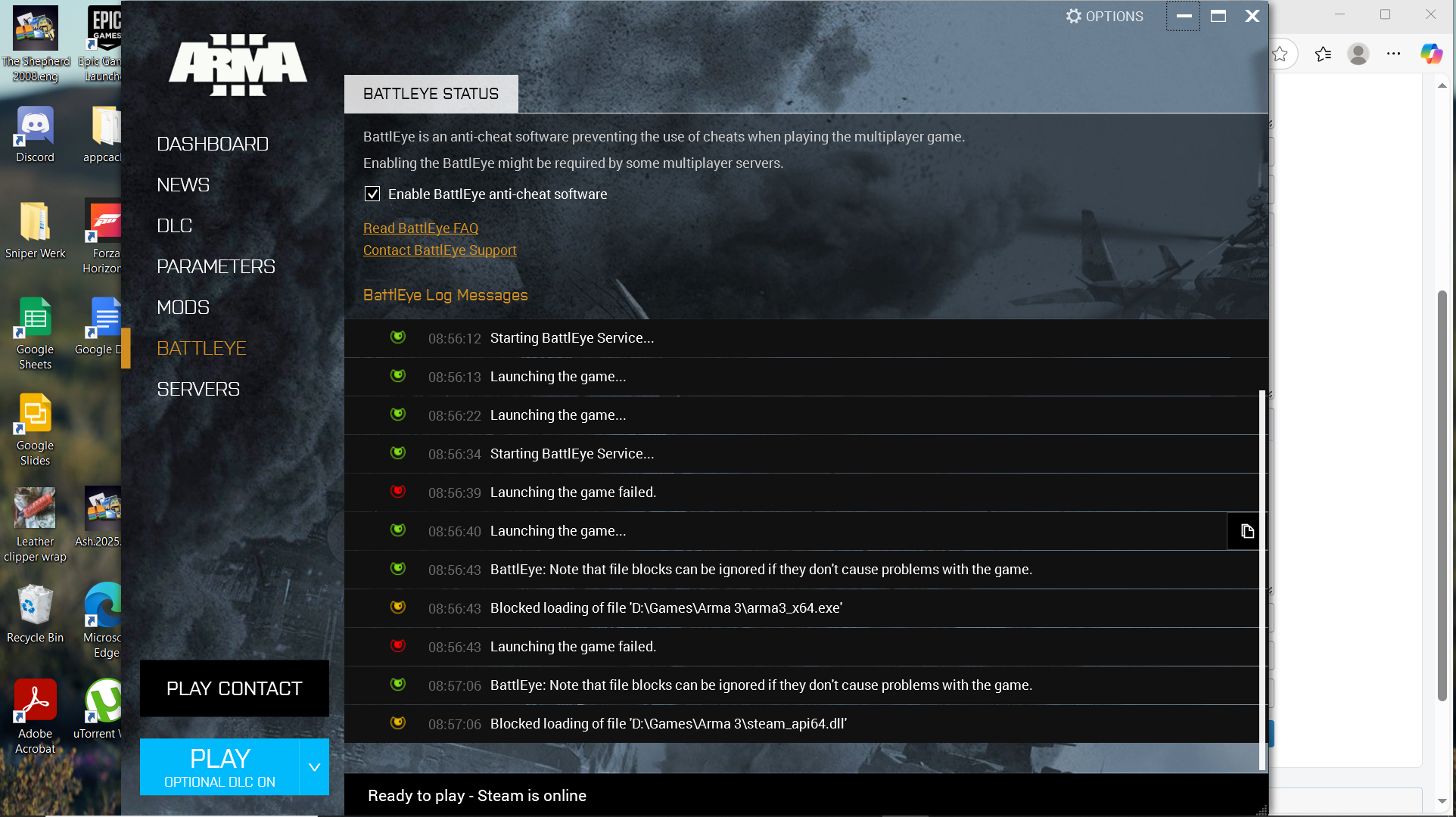The height and width of the screenshot is (817, 1456).
Task: Click the Arma 3 logo
Action: point(238,65)
